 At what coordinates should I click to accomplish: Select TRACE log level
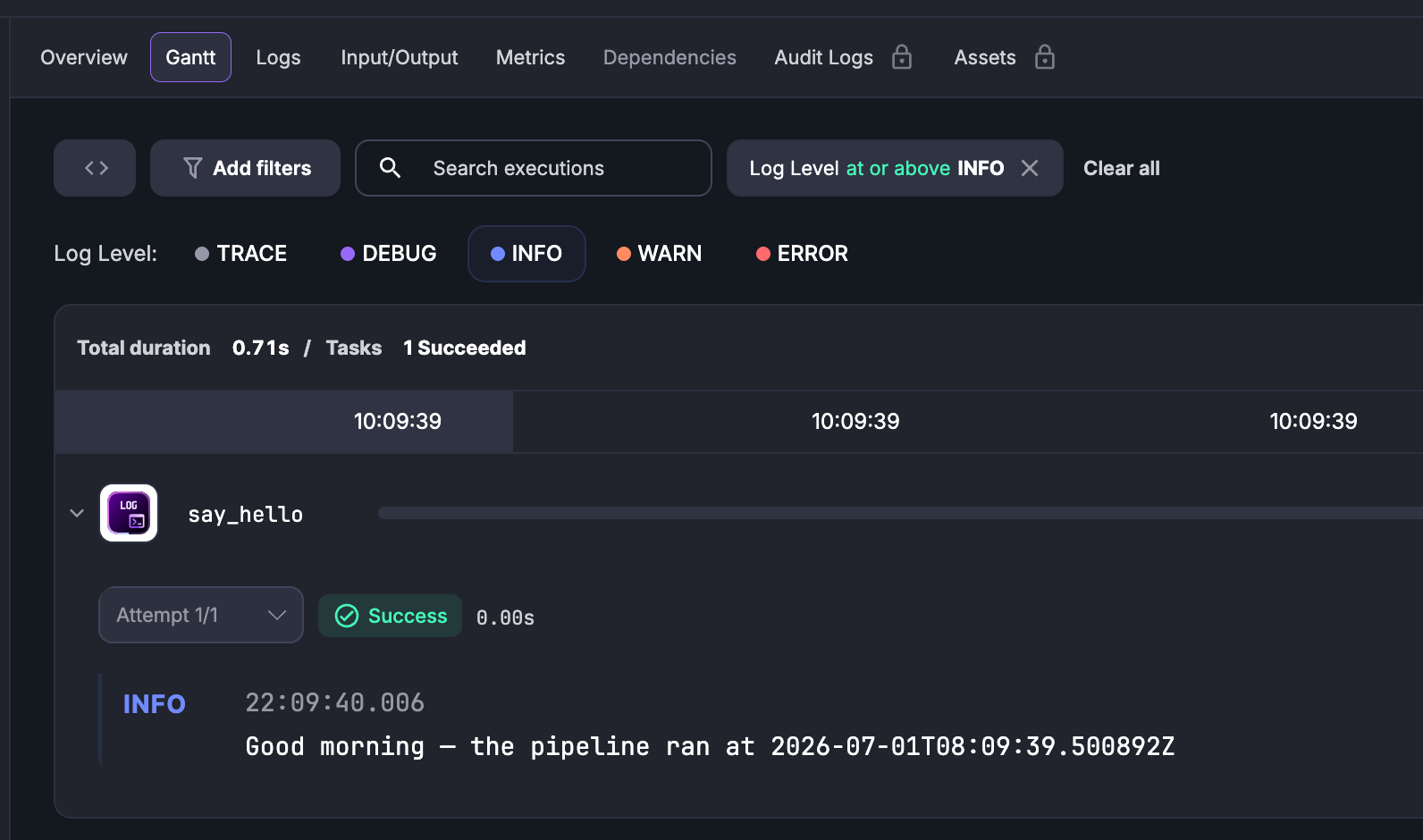tap(240, 254)
